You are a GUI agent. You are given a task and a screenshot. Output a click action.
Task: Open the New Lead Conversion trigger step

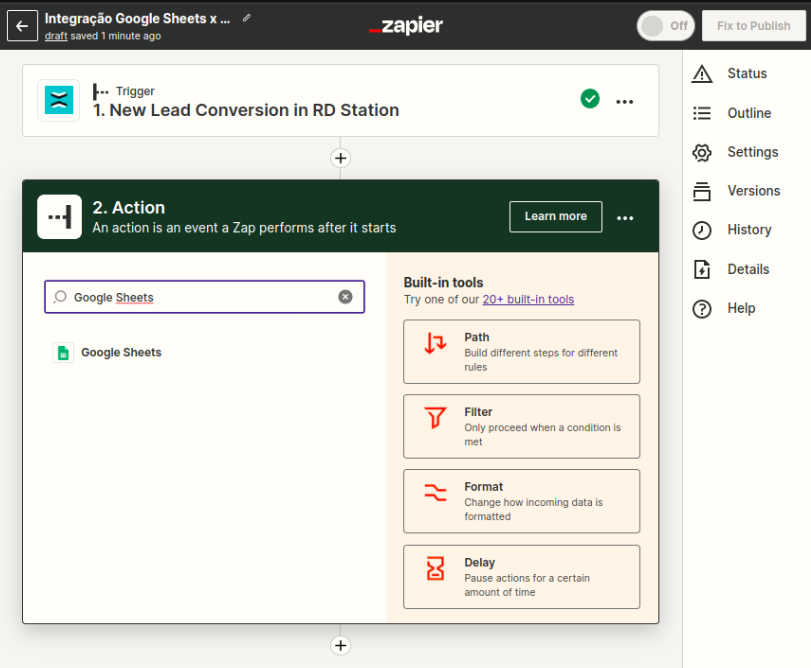pos(340,101)
